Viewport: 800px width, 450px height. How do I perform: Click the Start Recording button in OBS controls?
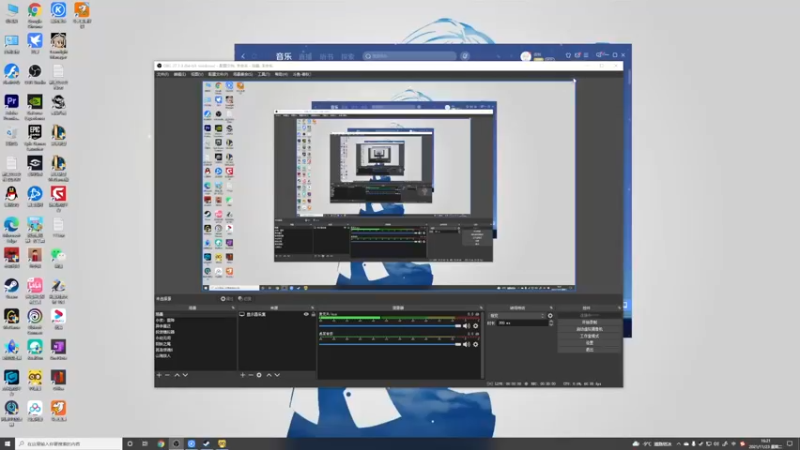(589, 322)
